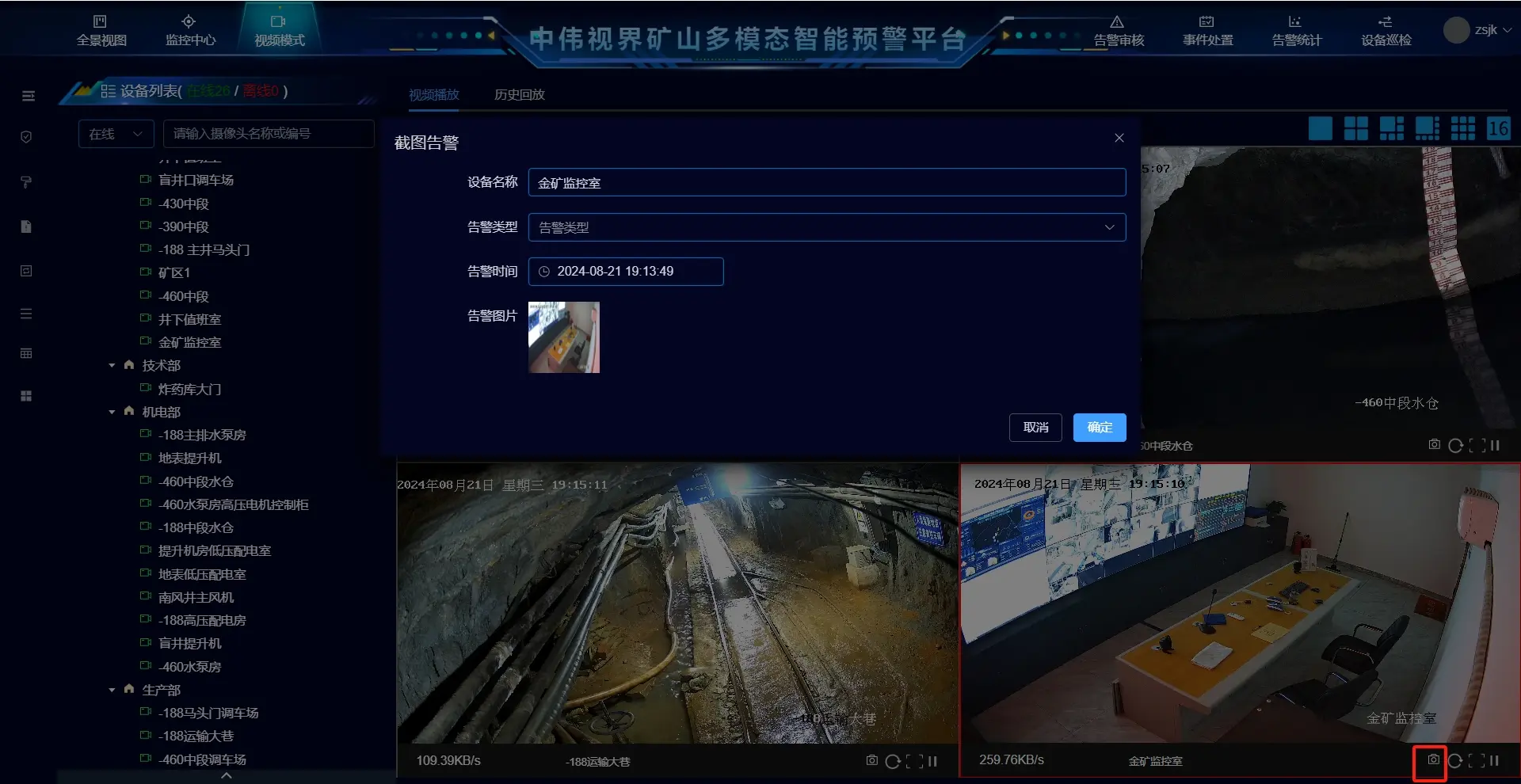The width and height of the screenshot is (1521, 784).
Task: Switch to 历史回放 playback tab
Action: pos(519,94)
